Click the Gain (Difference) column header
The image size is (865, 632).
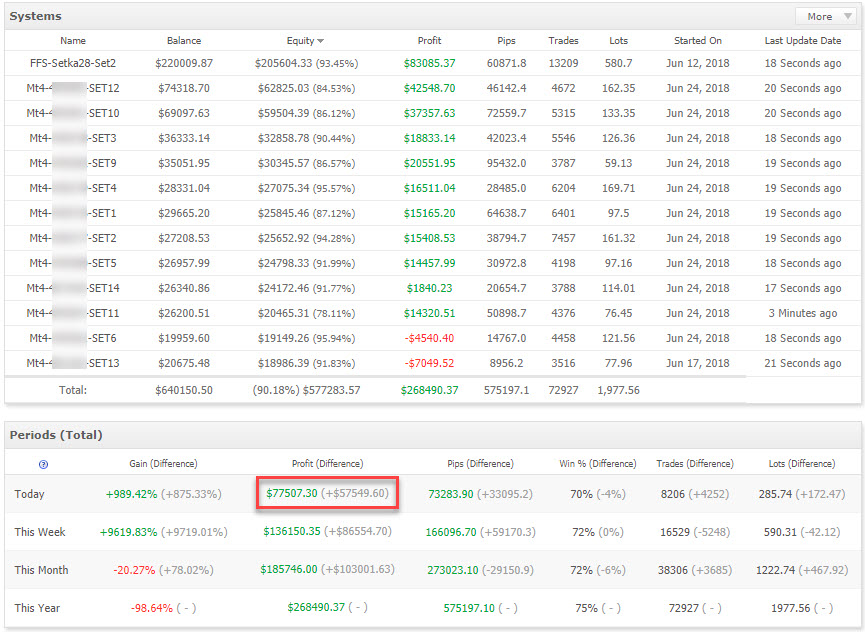pyautogui.click(x=163, y=464)
